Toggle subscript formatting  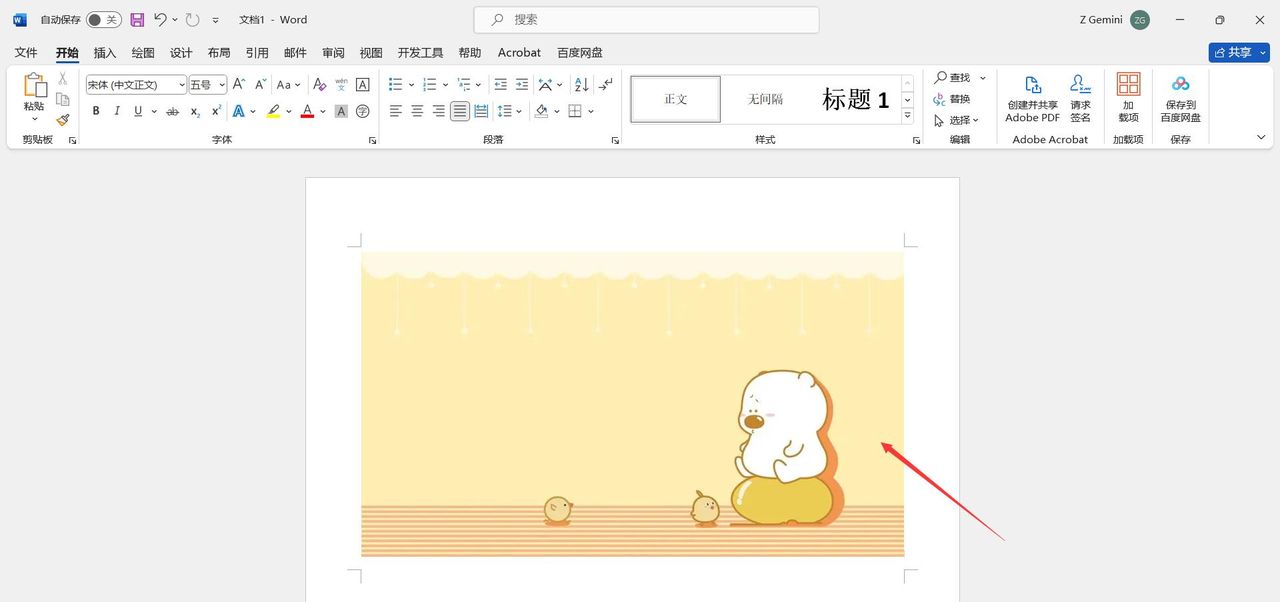point(195,111)
